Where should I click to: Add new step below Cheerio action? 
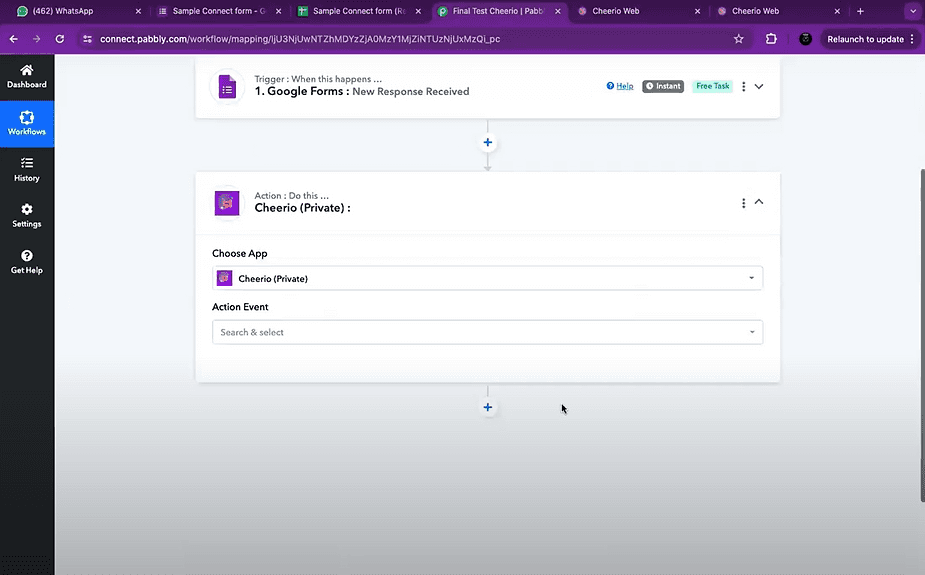488,408
